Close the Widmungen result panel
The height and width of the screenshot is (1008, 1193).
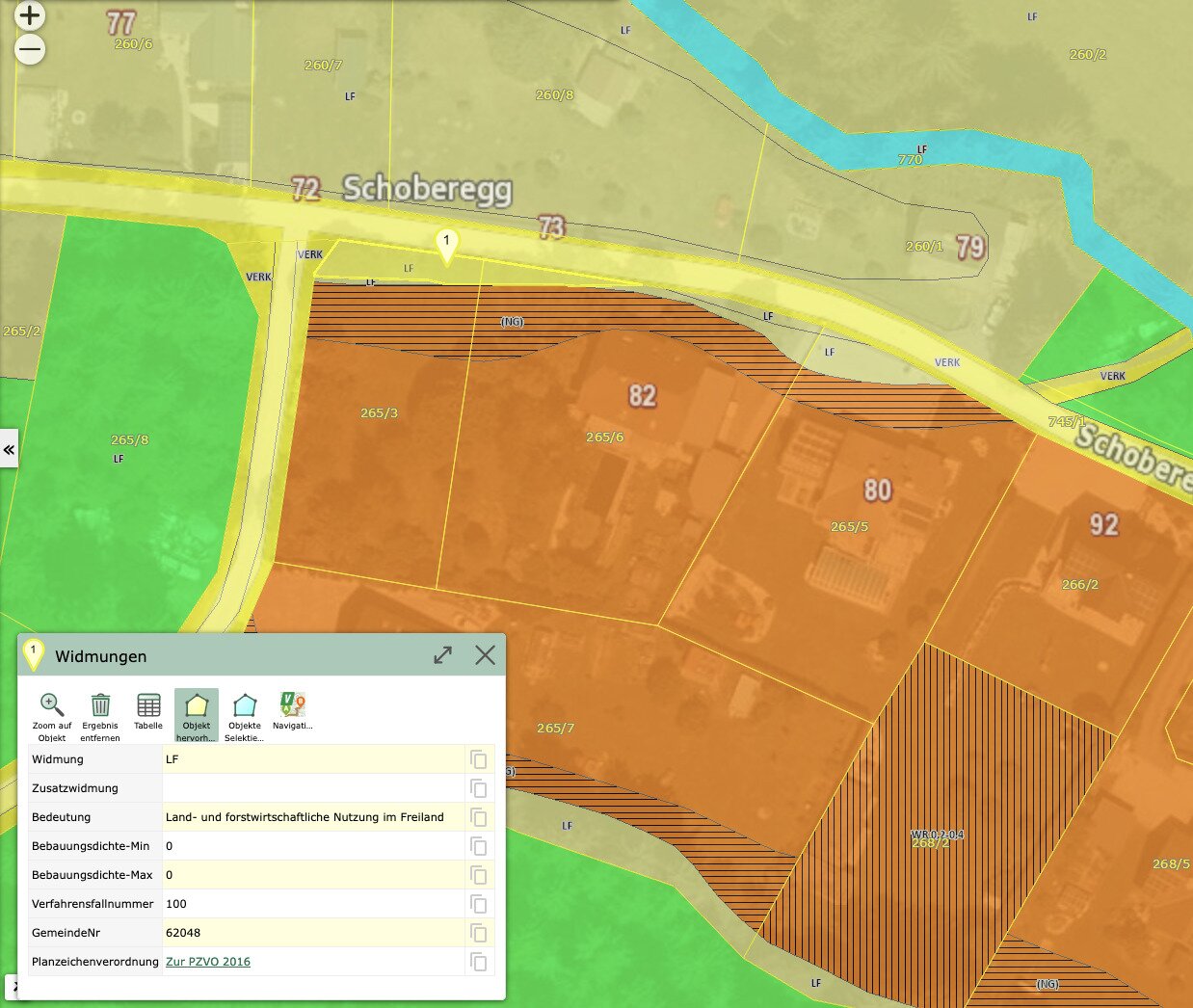tap(485, 655)
